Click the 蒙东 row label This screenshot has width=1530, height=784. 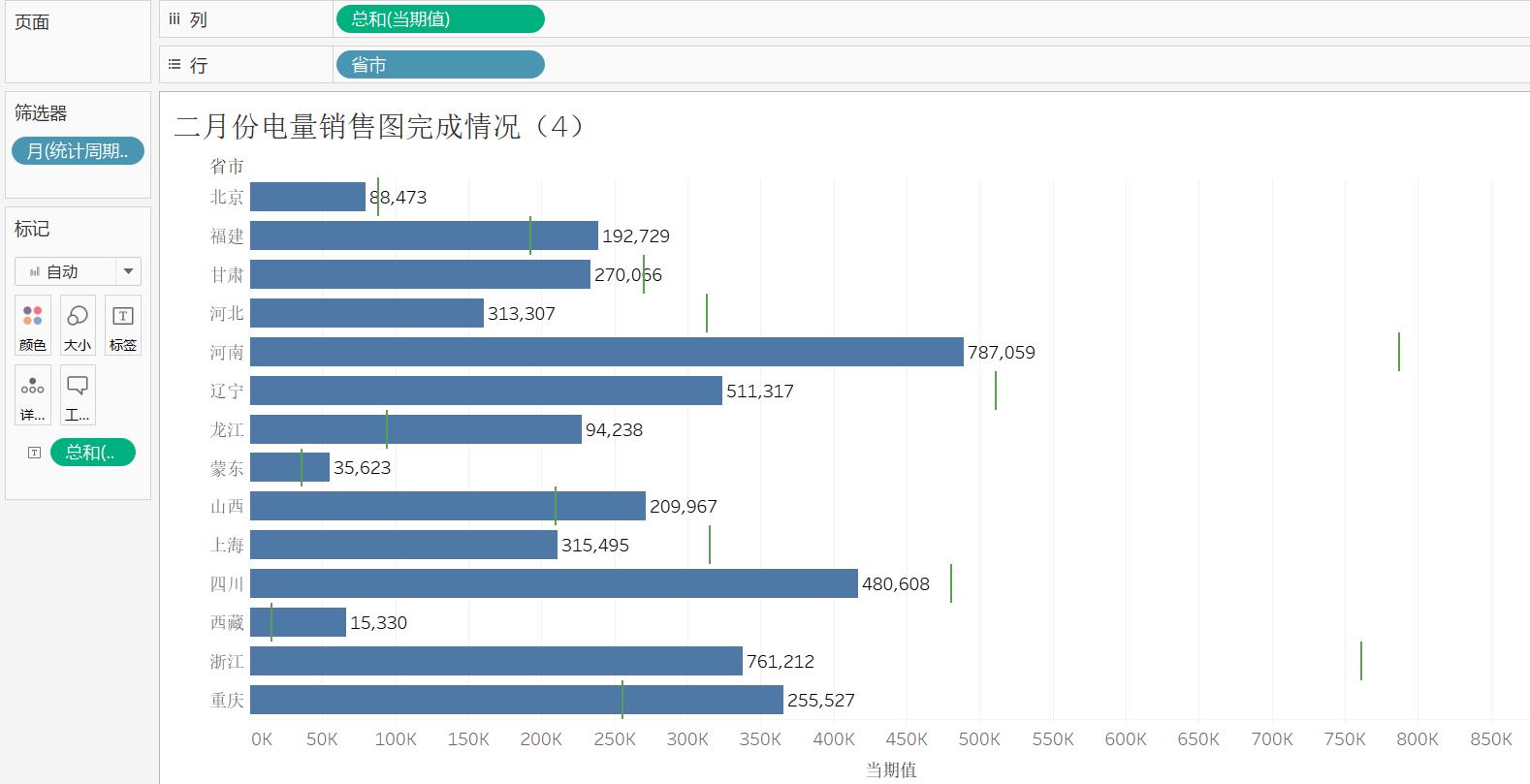(x=227, y=468)
